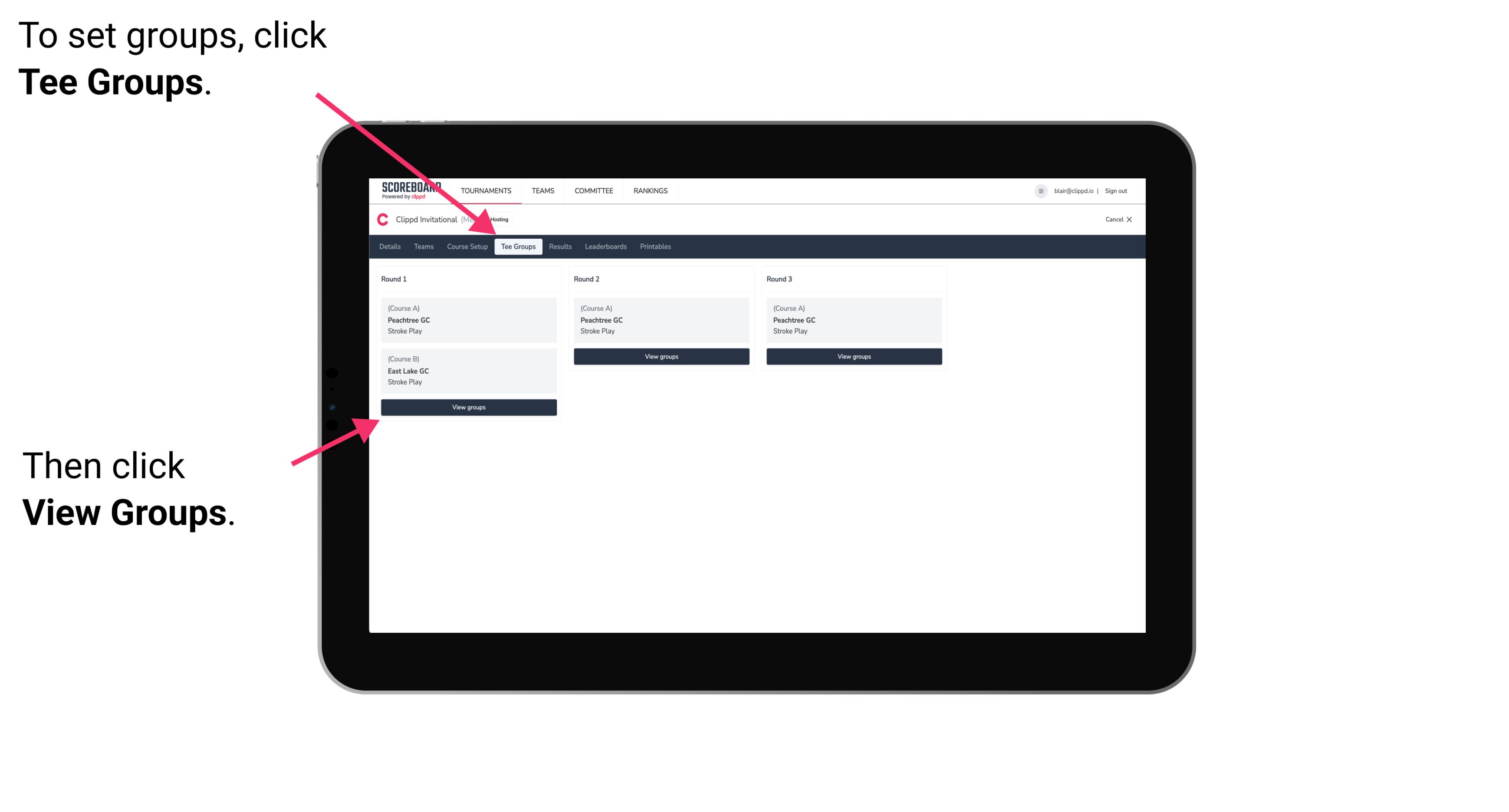Image resolution: width=1509 pixels, height=812 pixels.
Task: Click the Results tab
Action: coord(558,246)
